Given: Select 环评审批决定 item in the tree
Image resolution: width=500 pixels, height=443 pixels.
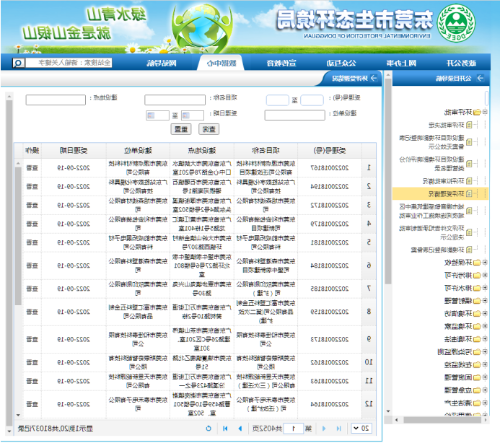Looking at the screenshot, I should (x=446, y=125).
